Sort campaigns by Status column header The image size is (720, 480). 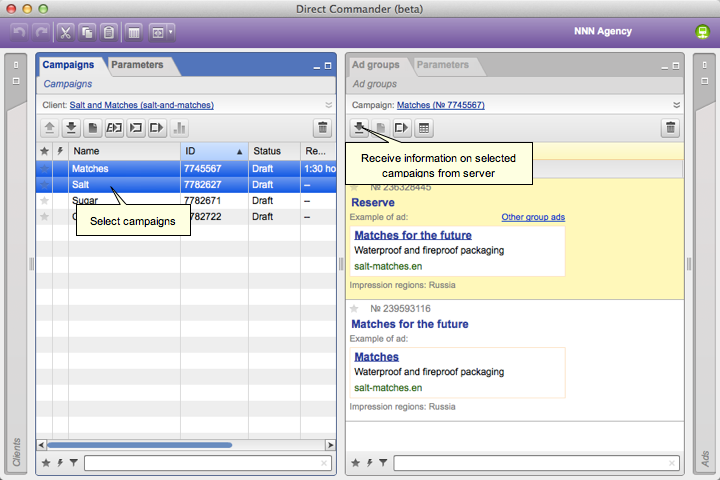click(x=275, y=151)
